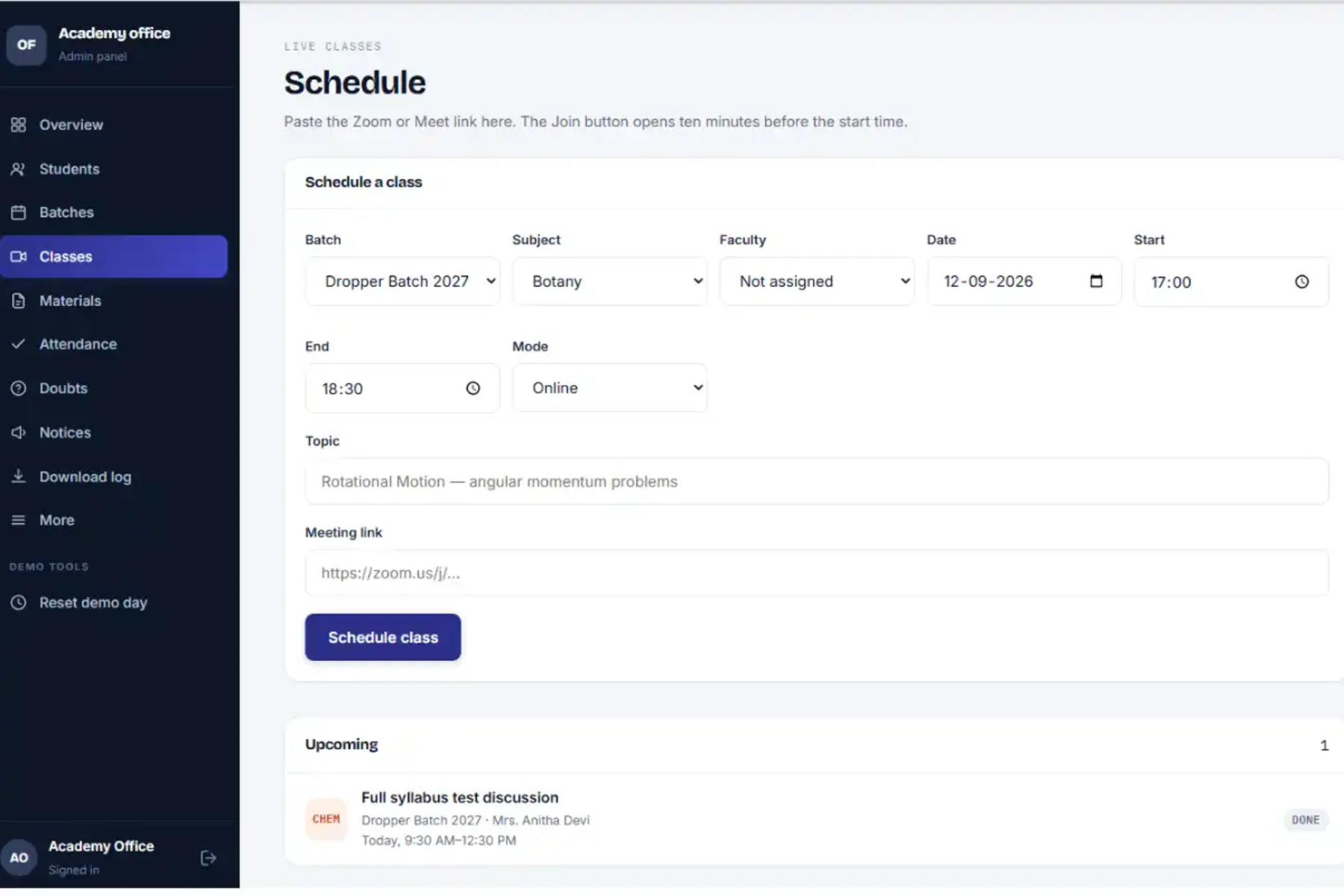Navigate to Materials page
This screenshot has width=1344, height=896.
pyautogui.click(x=113, y=301)
